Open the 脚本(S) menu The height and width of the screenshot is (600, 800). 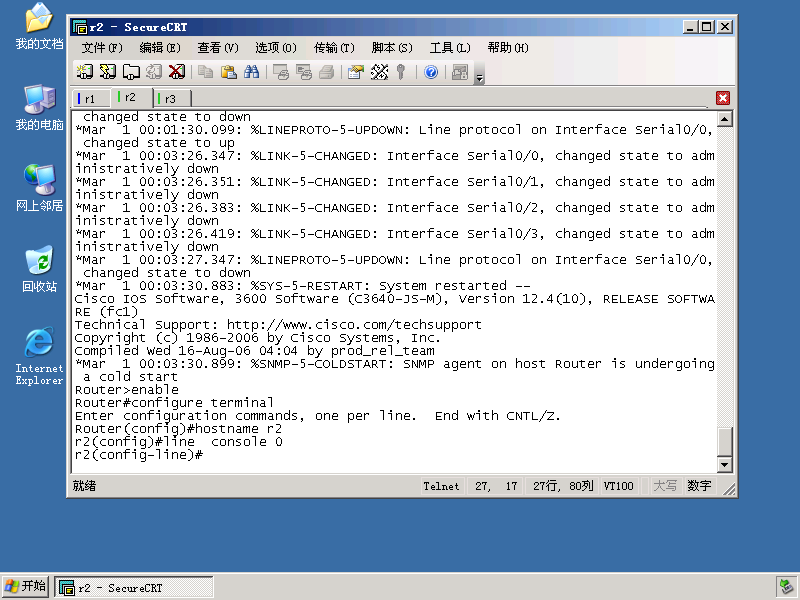(392, 48)
